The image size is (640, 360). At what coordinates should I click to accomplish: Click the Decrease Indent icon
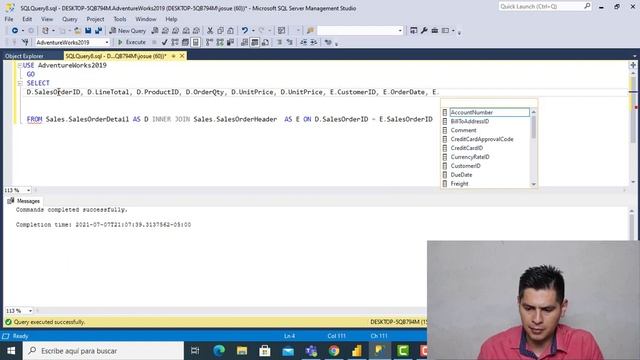pos(304,42)
